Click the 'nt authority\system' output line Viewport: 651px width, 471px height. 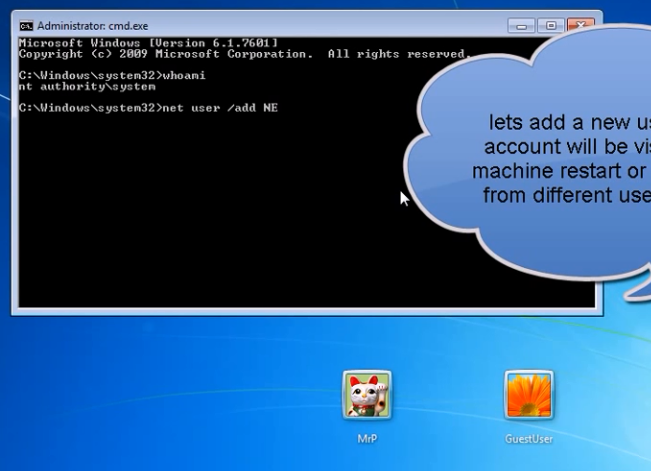click(87, 86)
